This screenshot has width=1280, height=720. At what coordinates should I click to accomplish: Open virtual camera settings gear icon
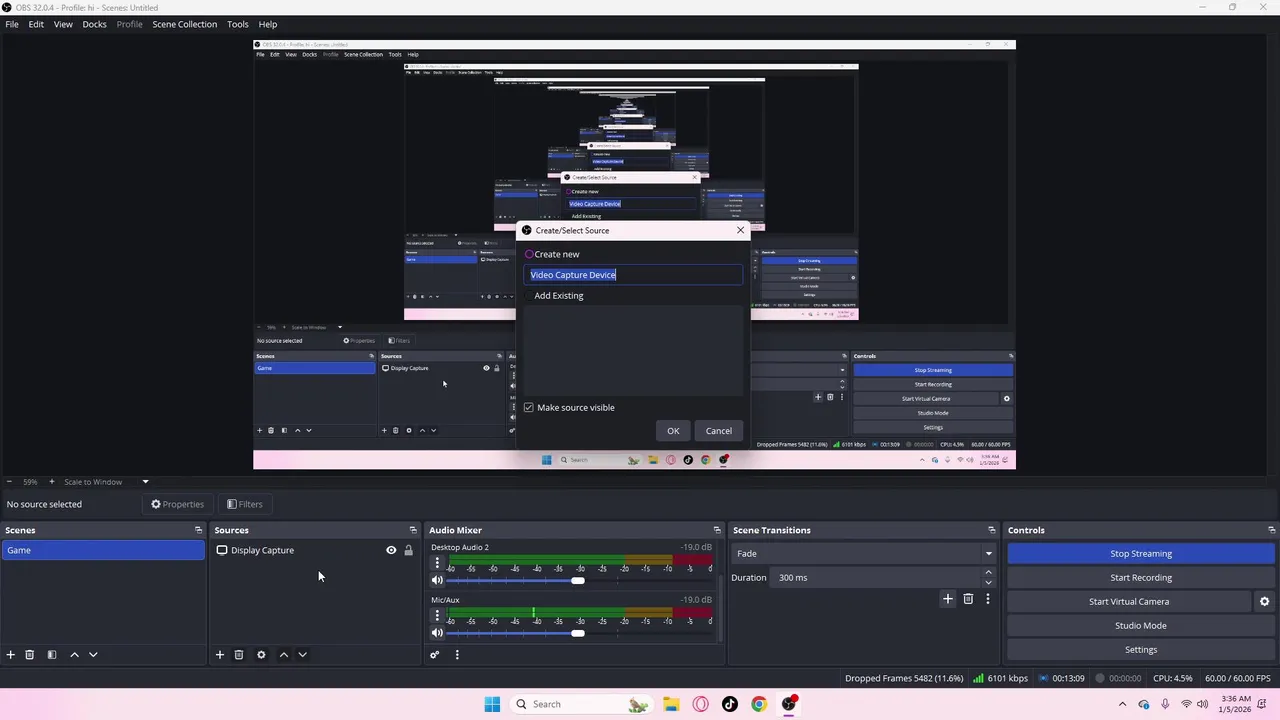click(1264, 601)
